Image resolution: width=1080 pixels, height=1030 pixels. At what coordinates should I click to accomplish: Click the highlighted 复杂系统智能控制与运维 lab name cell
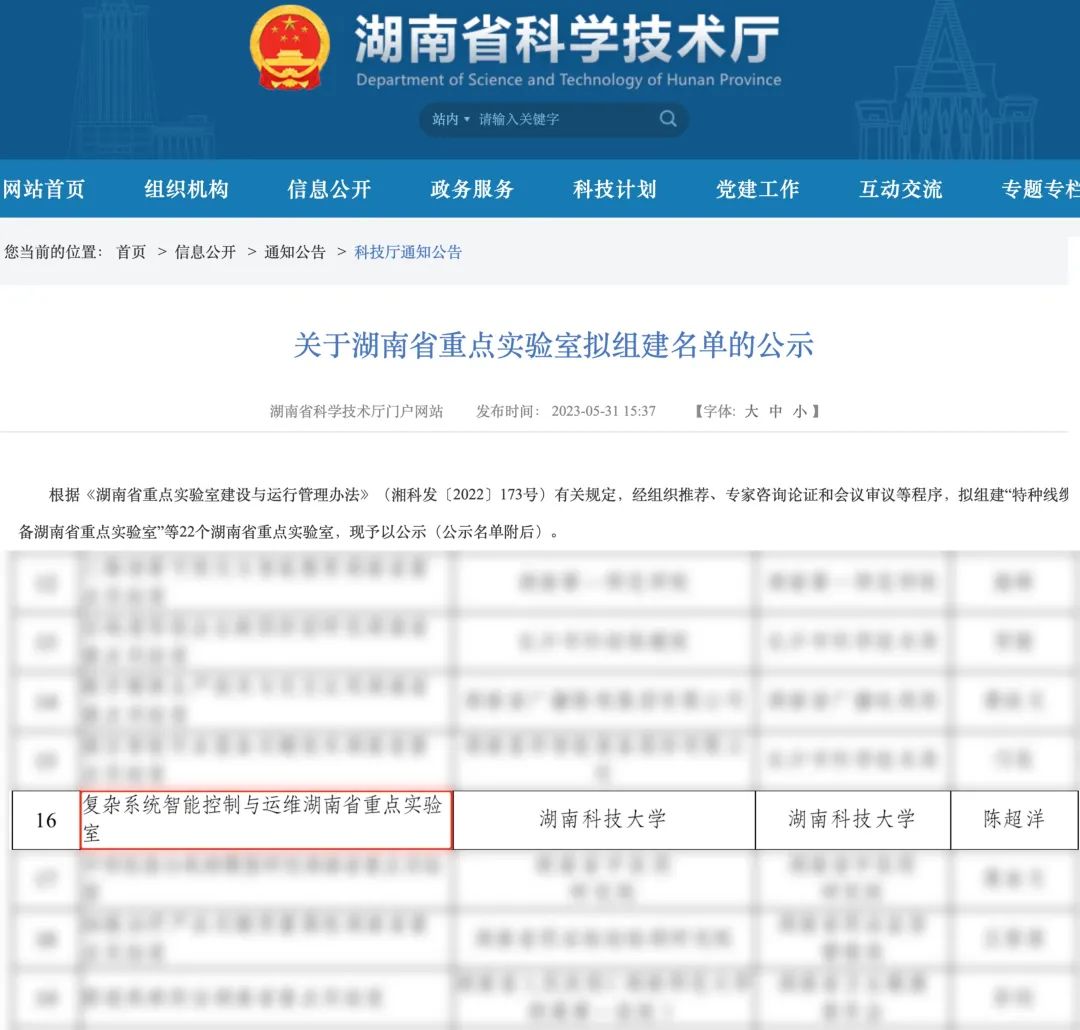[266, 819]
